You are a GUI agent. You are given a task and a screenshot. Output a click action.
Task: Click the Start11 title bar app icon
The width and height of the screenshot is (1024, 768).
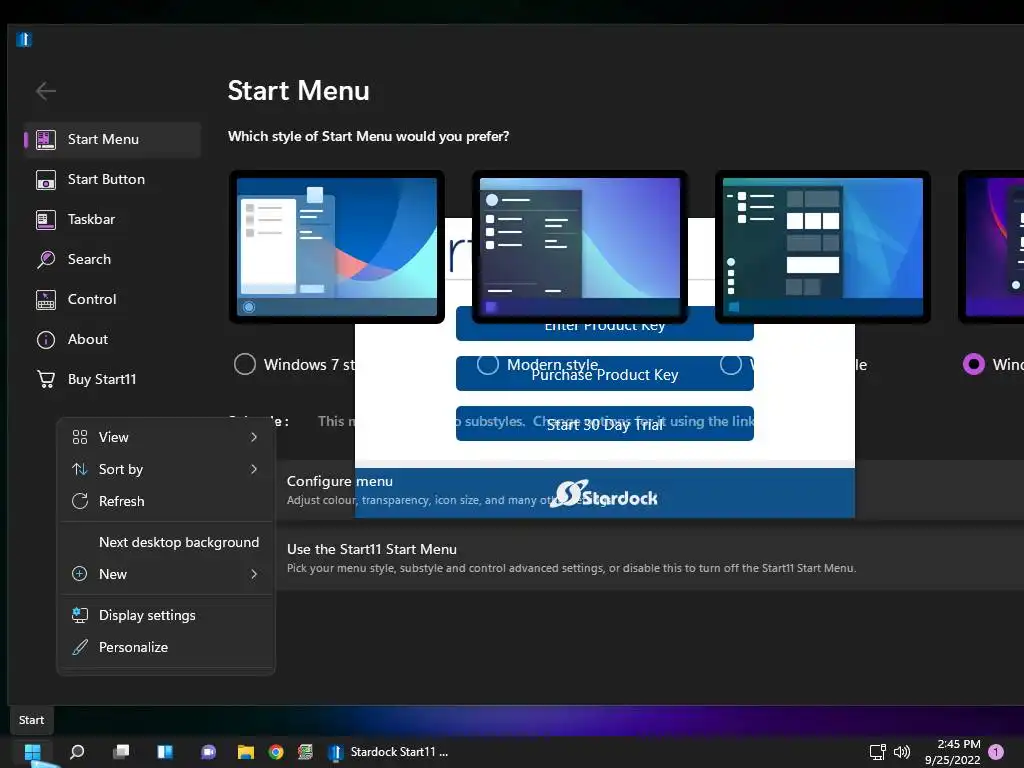pyautogui.click(x=24, y=39)
